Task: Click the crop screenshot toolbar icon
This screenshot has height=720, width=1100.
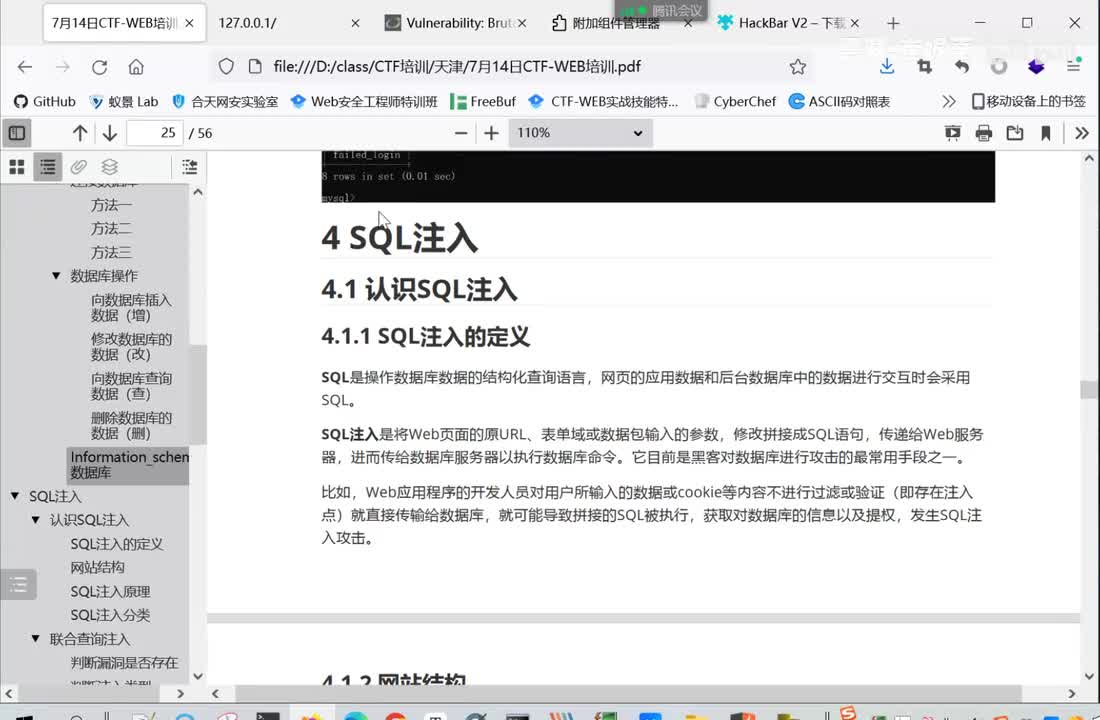Action: pyautogui.click(x=925, y=67)
